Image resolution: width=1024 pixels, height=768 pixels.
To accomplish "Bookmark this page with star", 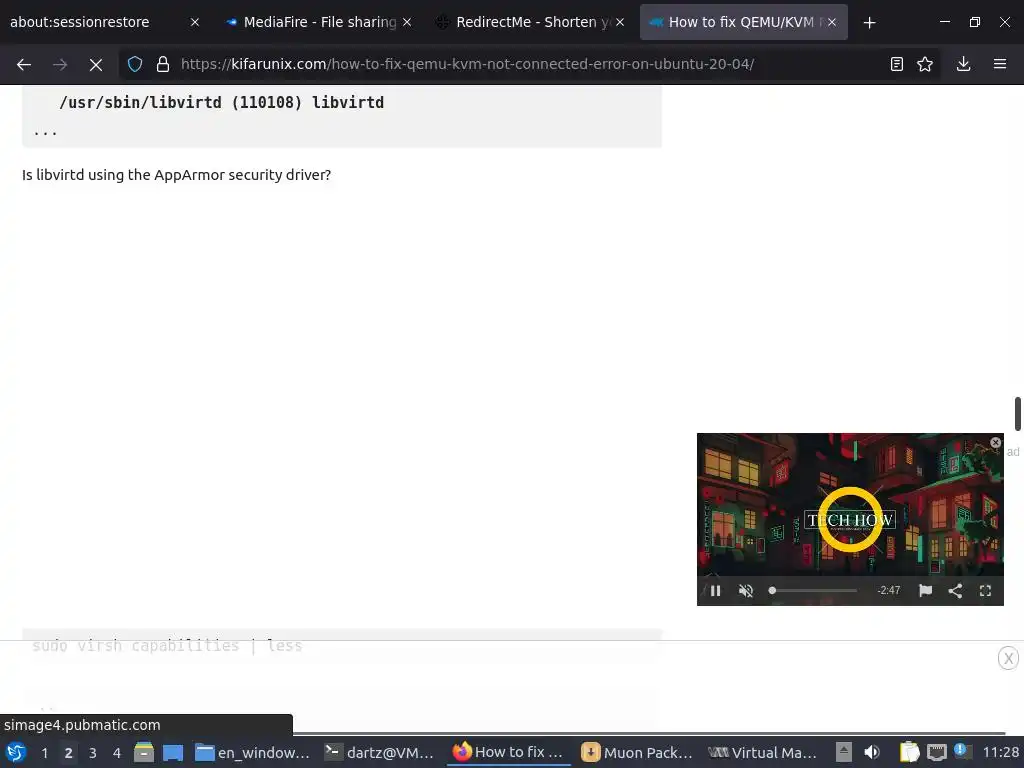I will (925, 64).
